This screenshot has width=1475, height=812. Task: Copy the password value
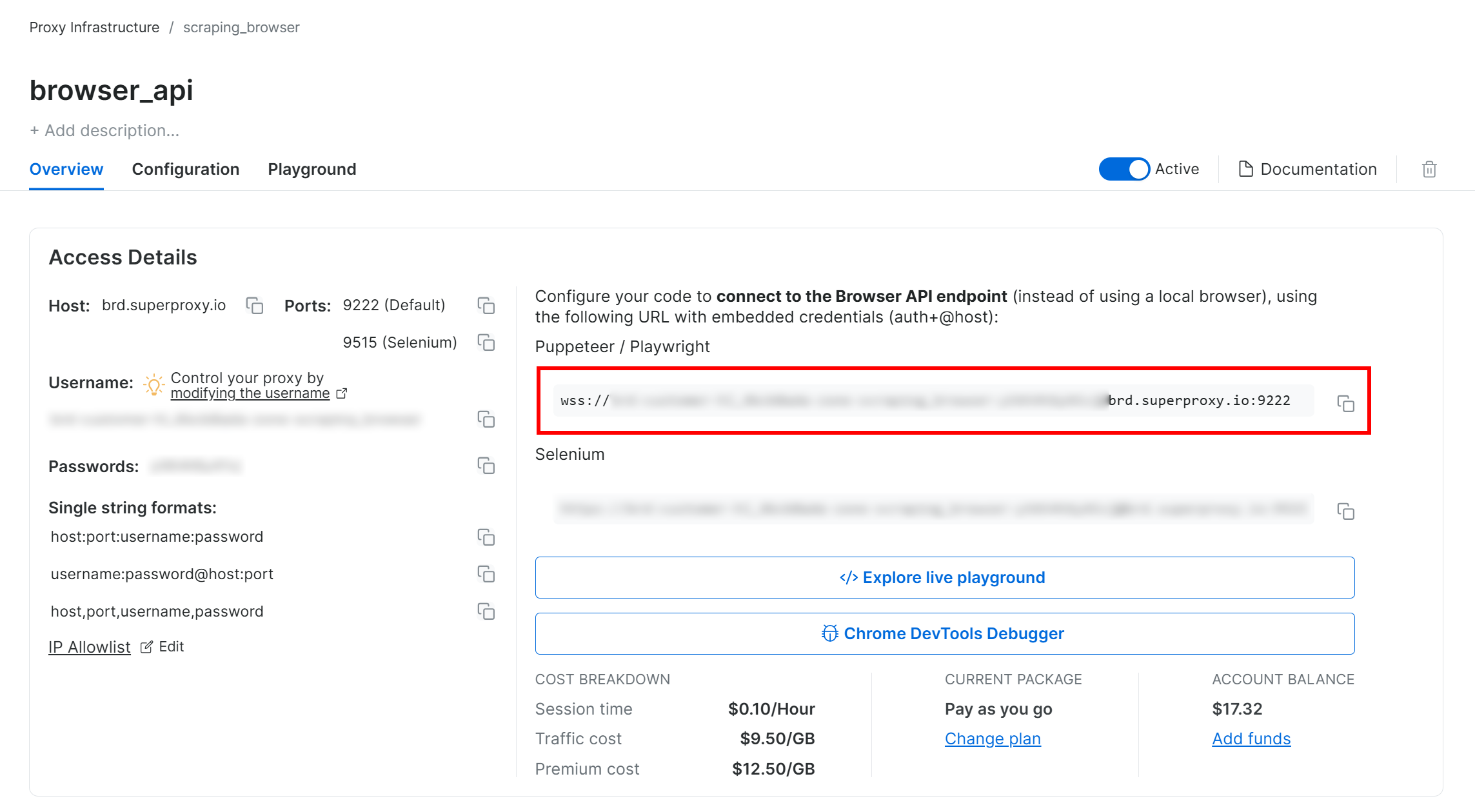coord(486,466)
